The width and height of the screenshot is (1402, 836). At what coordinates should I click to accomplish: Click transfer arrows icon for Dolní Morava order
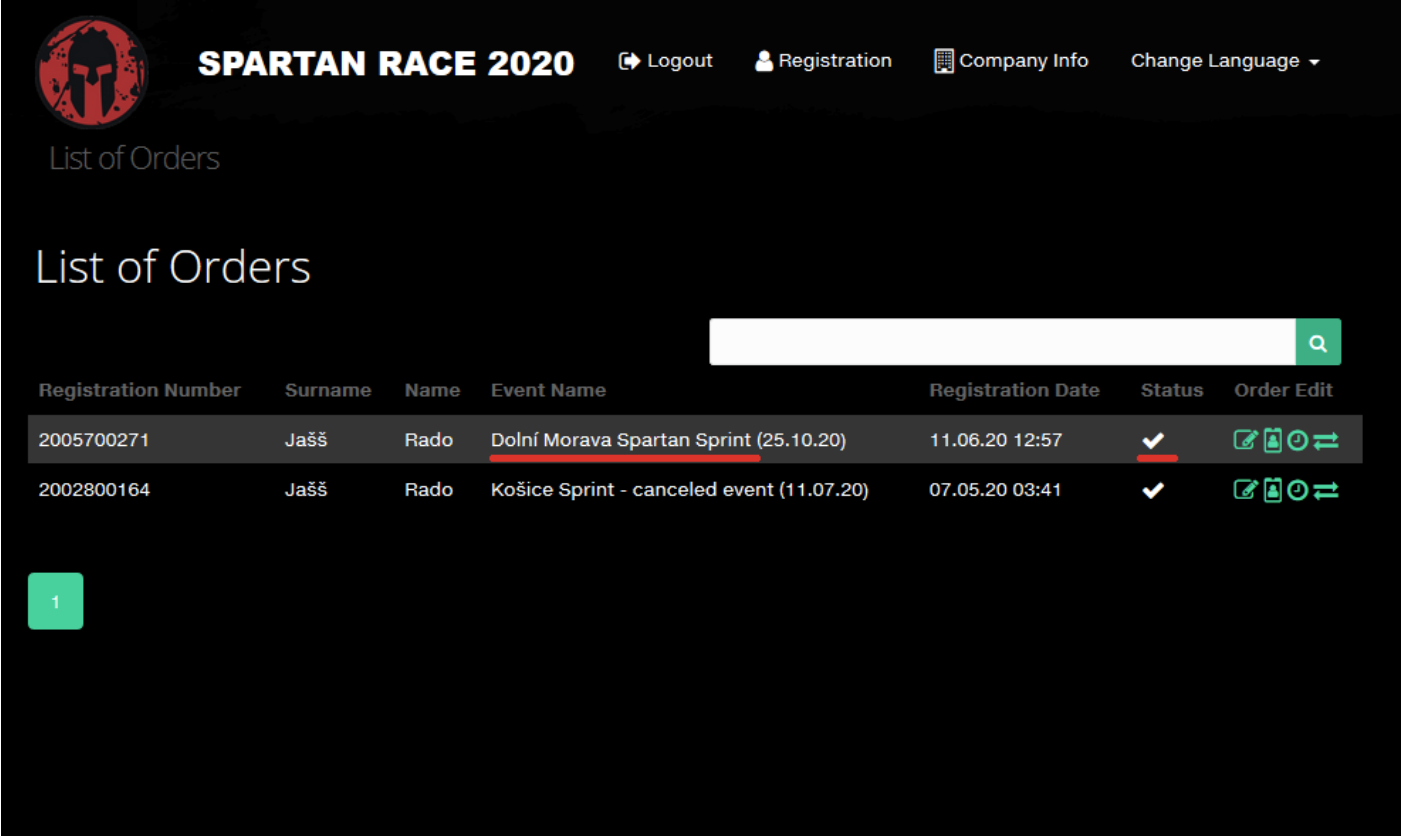pyautogui.click(x=1326, y=440)
